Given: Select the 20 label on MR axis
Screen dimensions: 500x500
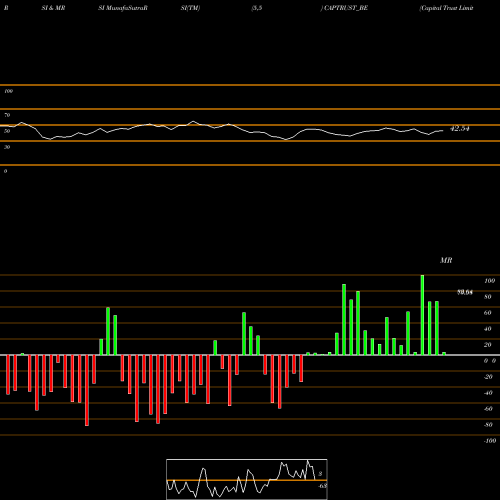Looking at the screenshot, I should 487,345.
